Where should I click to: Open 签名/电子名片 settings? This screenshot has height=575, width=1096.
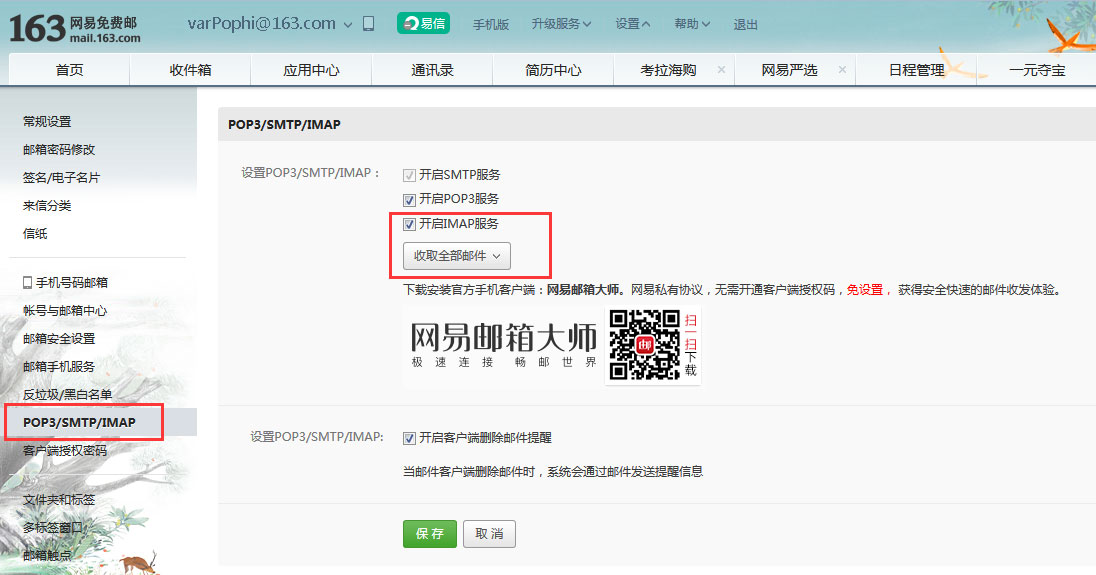(61, 177)
